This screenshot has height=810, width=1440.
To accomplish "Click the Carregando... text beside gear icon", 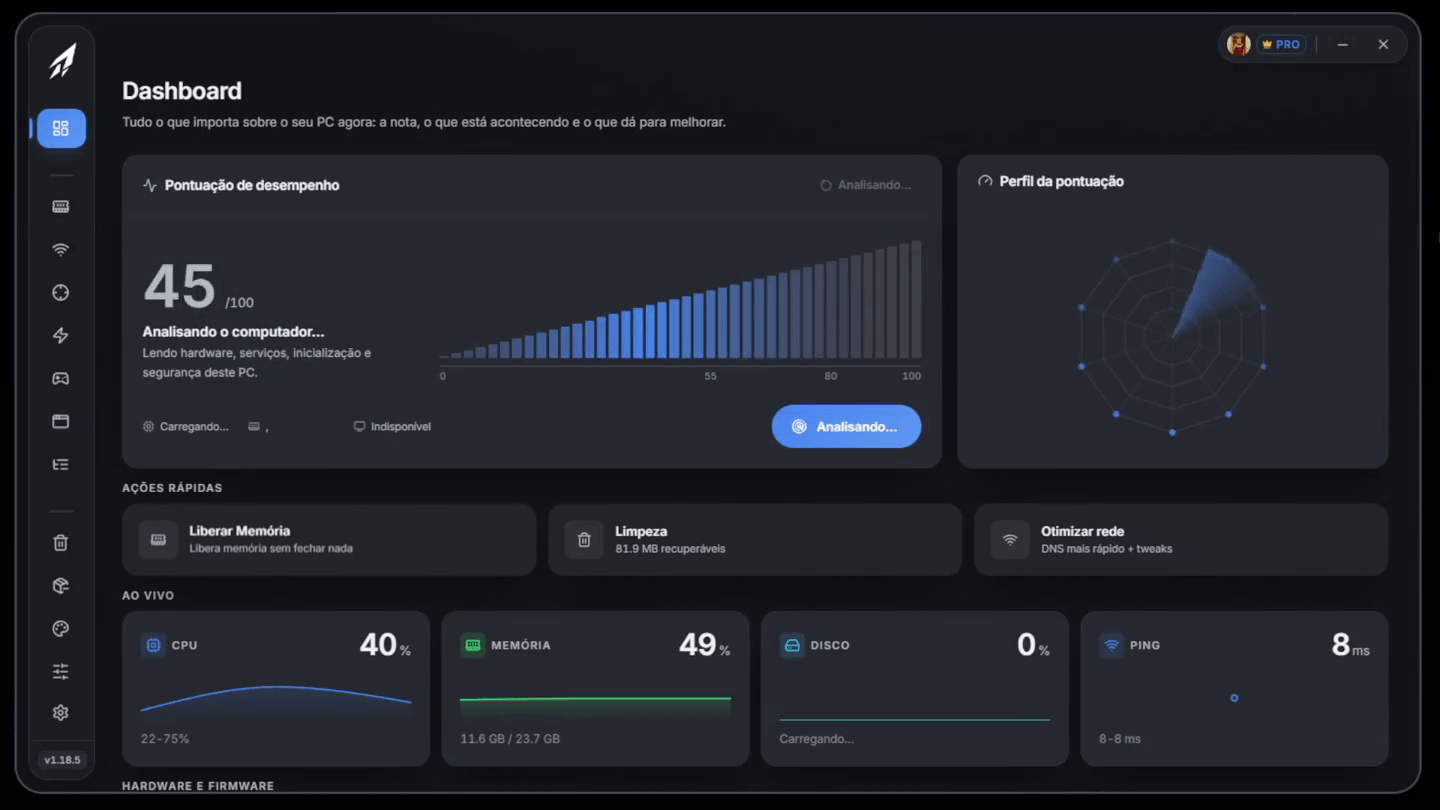I will coord(194,427).
